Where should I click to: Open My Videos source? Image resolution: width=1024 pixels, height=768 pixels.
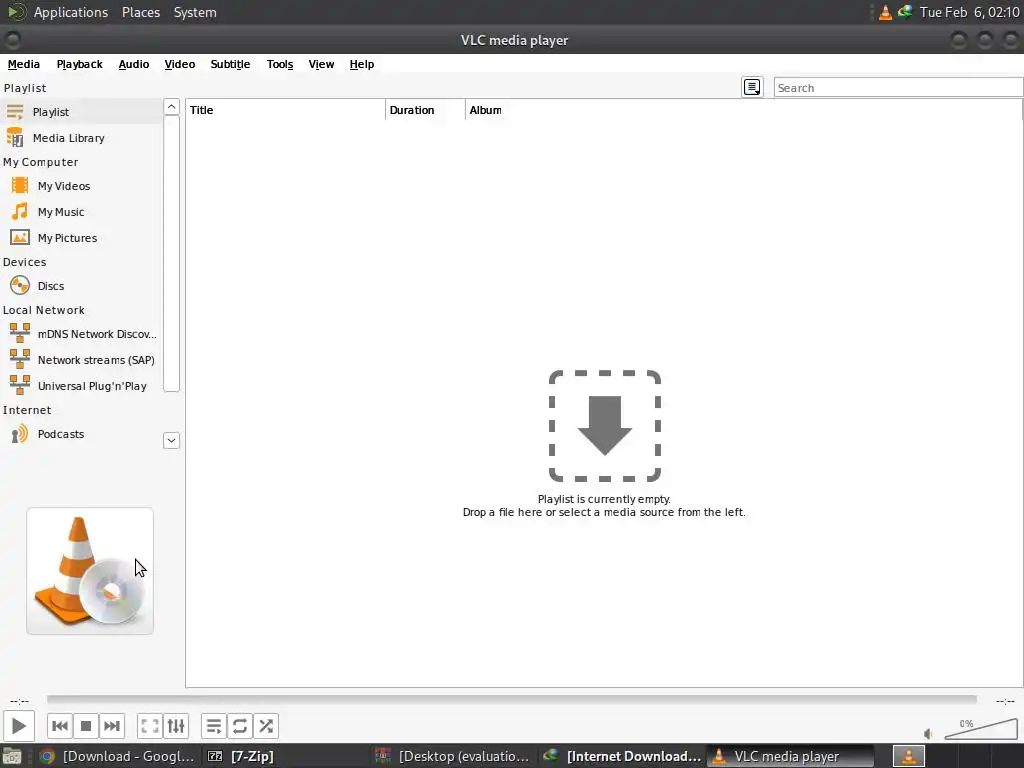(x=81, y=186)
